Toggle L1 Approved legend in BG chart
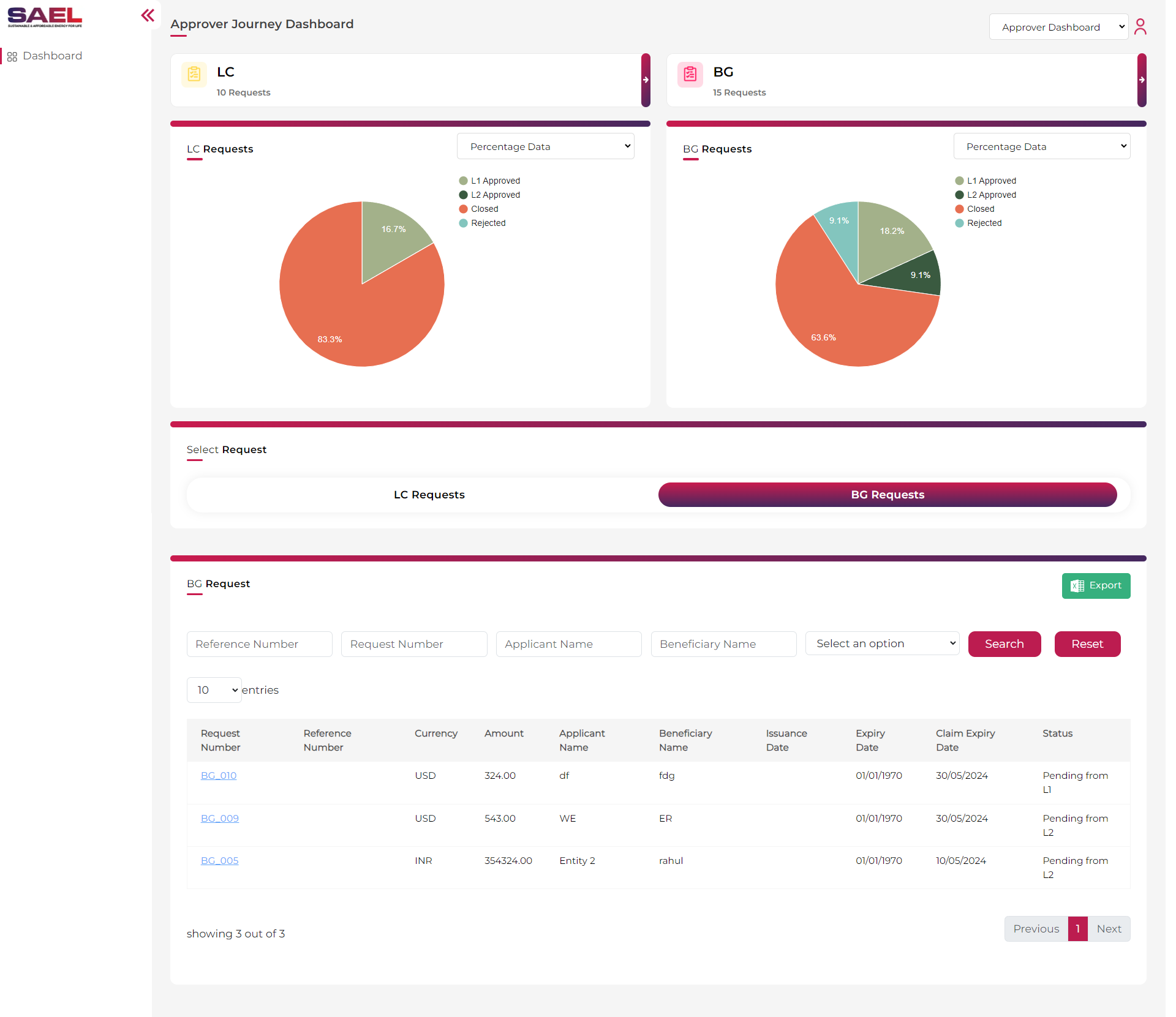This screenshot has width=1176, height=1017. pyautogui.click(x=986, y=181)
